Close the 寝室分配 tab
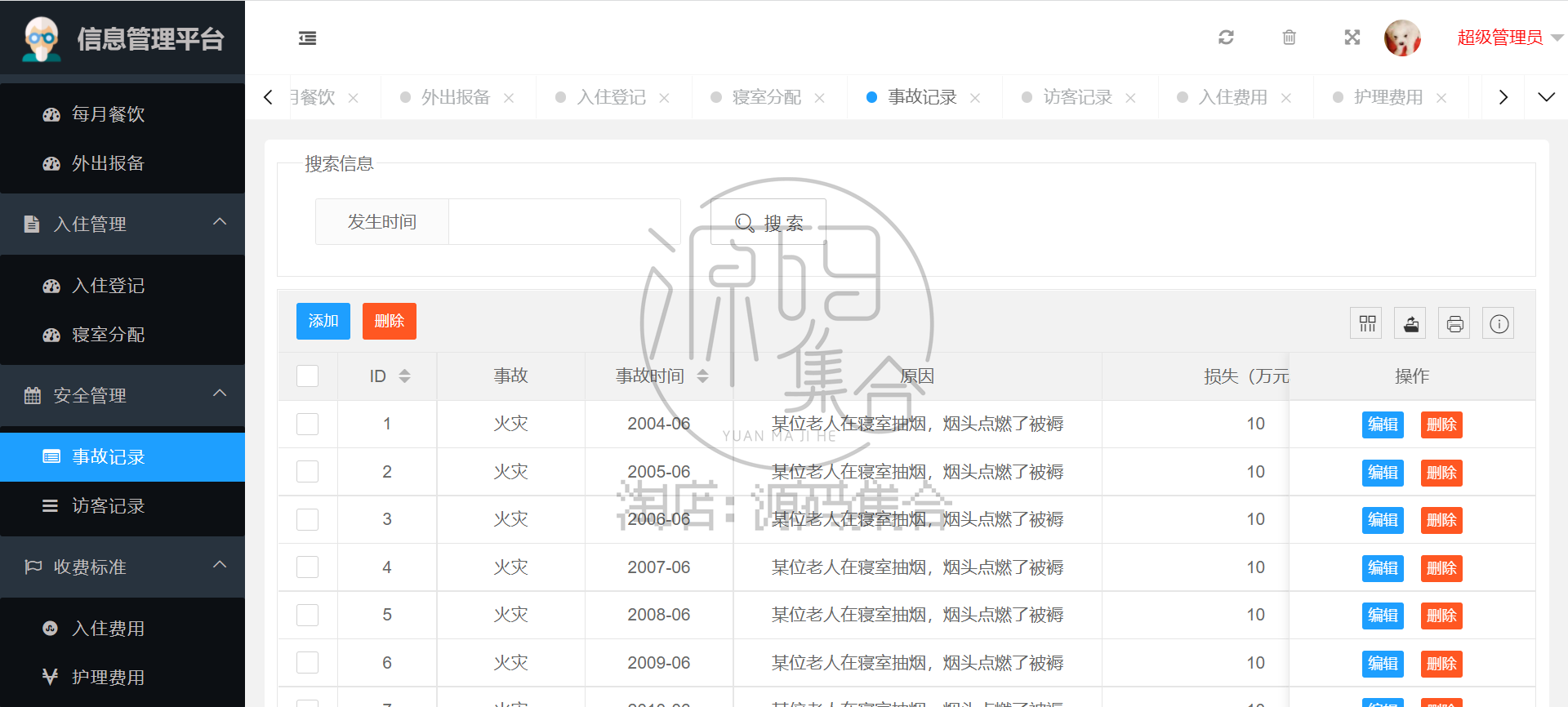 [x=819, y=98]
